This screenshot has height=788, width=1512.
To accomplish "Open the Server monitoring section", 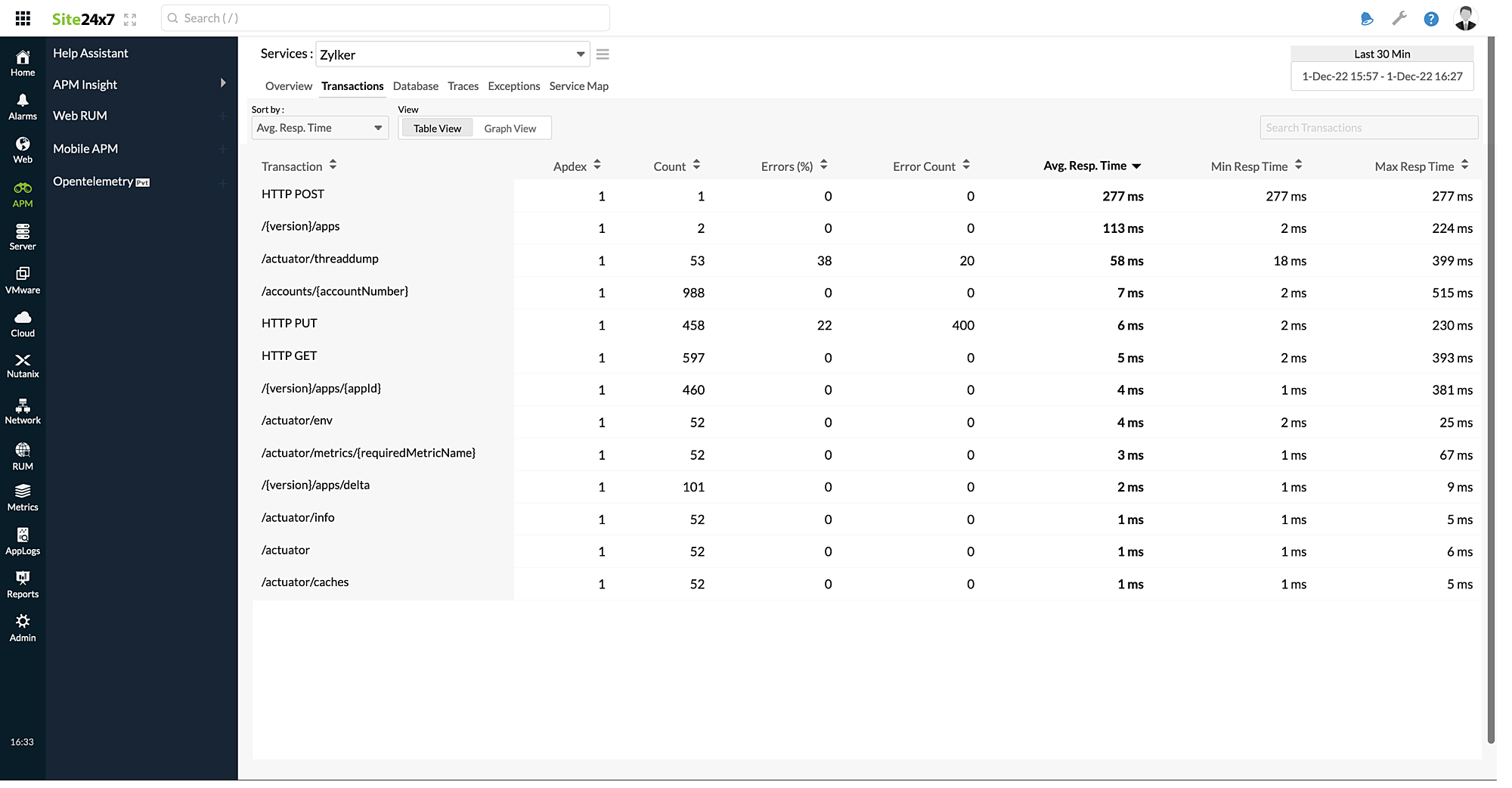I will pos(23,236).
